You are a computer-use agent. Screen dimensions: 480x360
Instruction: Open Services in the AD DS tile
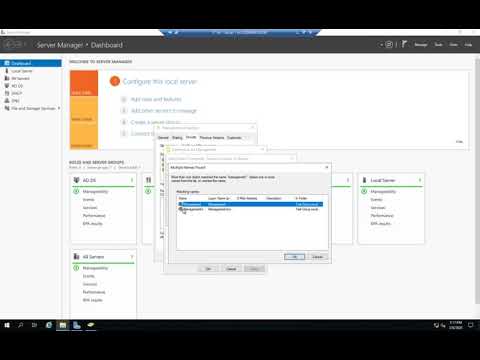[90, 208]
